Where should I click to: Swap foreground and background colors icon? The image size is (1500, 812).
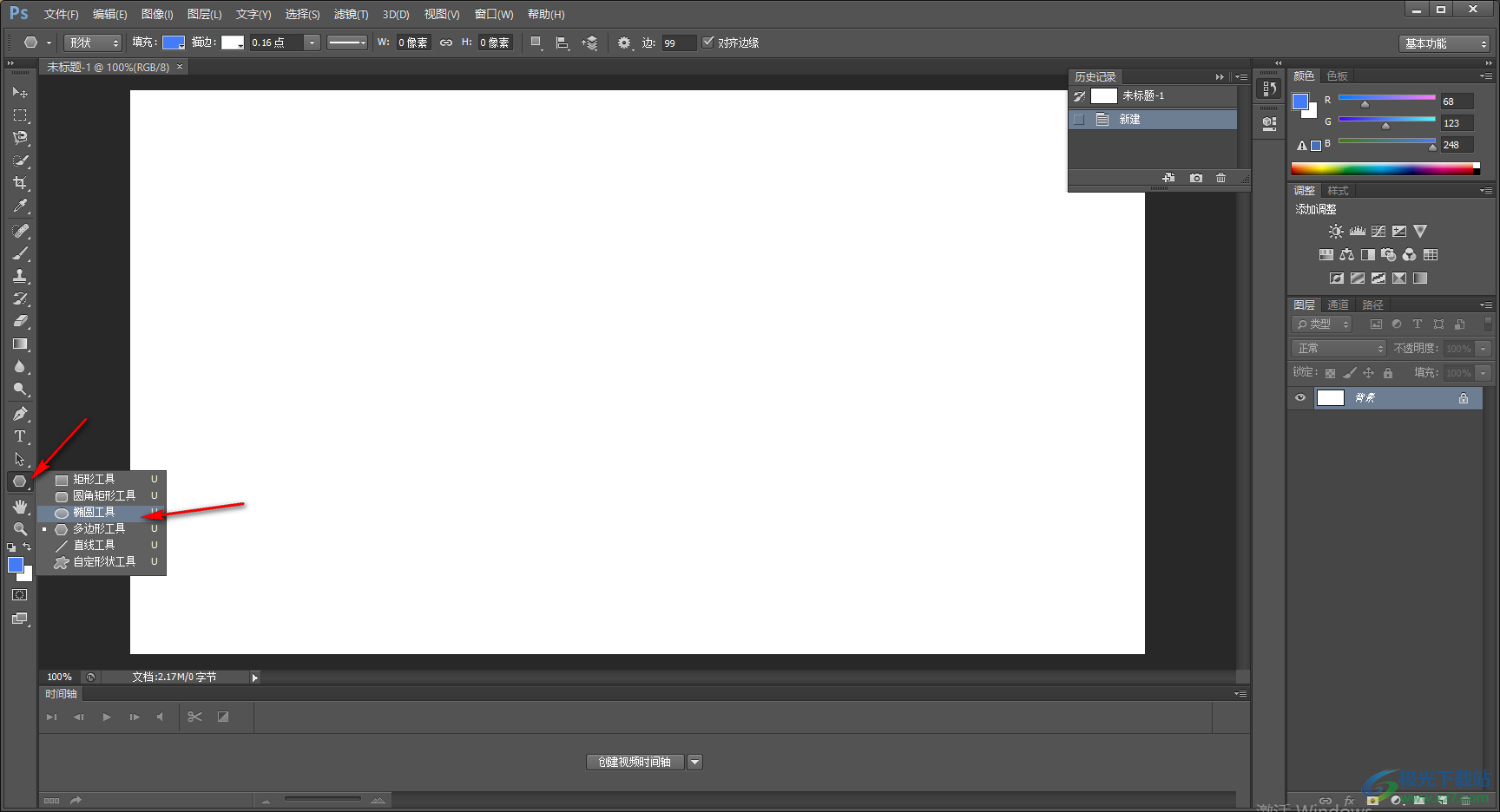click(x=27, y=547)
